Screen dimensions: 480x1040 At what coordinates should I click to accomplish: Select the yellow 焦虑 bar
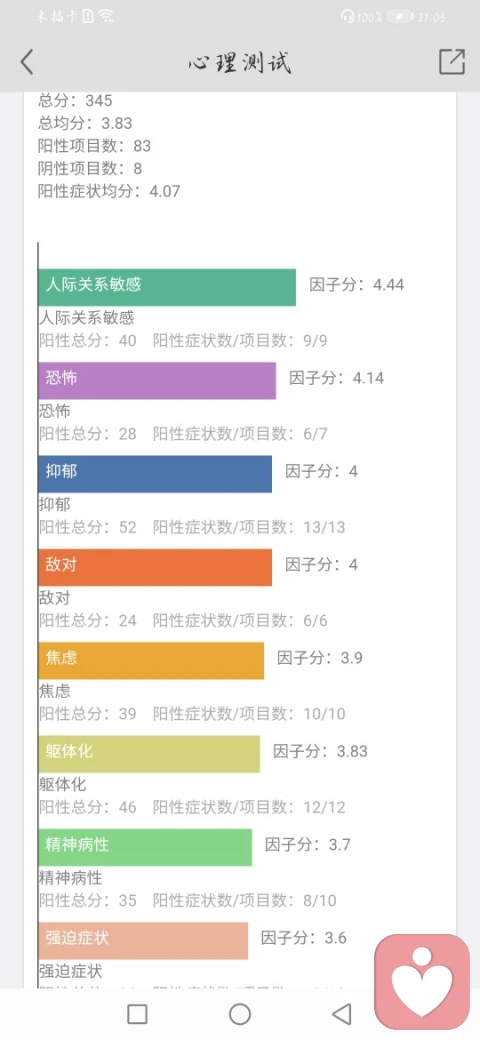tap(151, 661)
